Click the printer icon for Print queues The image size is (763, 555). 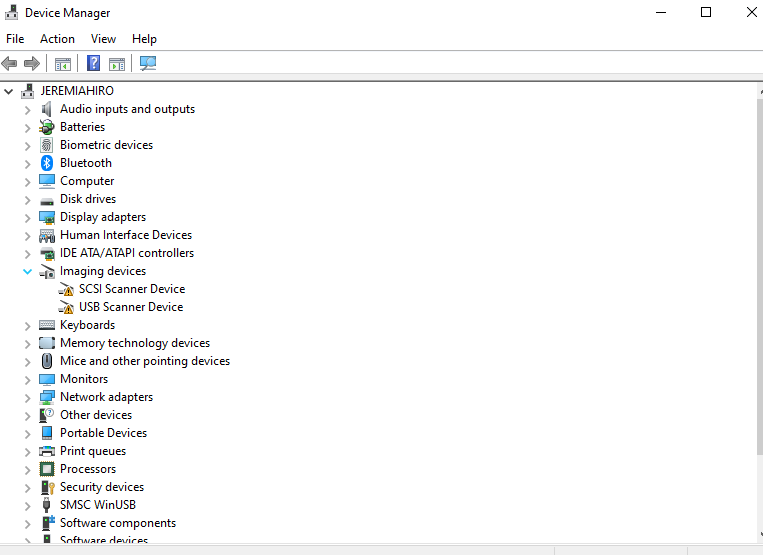coord(47,451)
